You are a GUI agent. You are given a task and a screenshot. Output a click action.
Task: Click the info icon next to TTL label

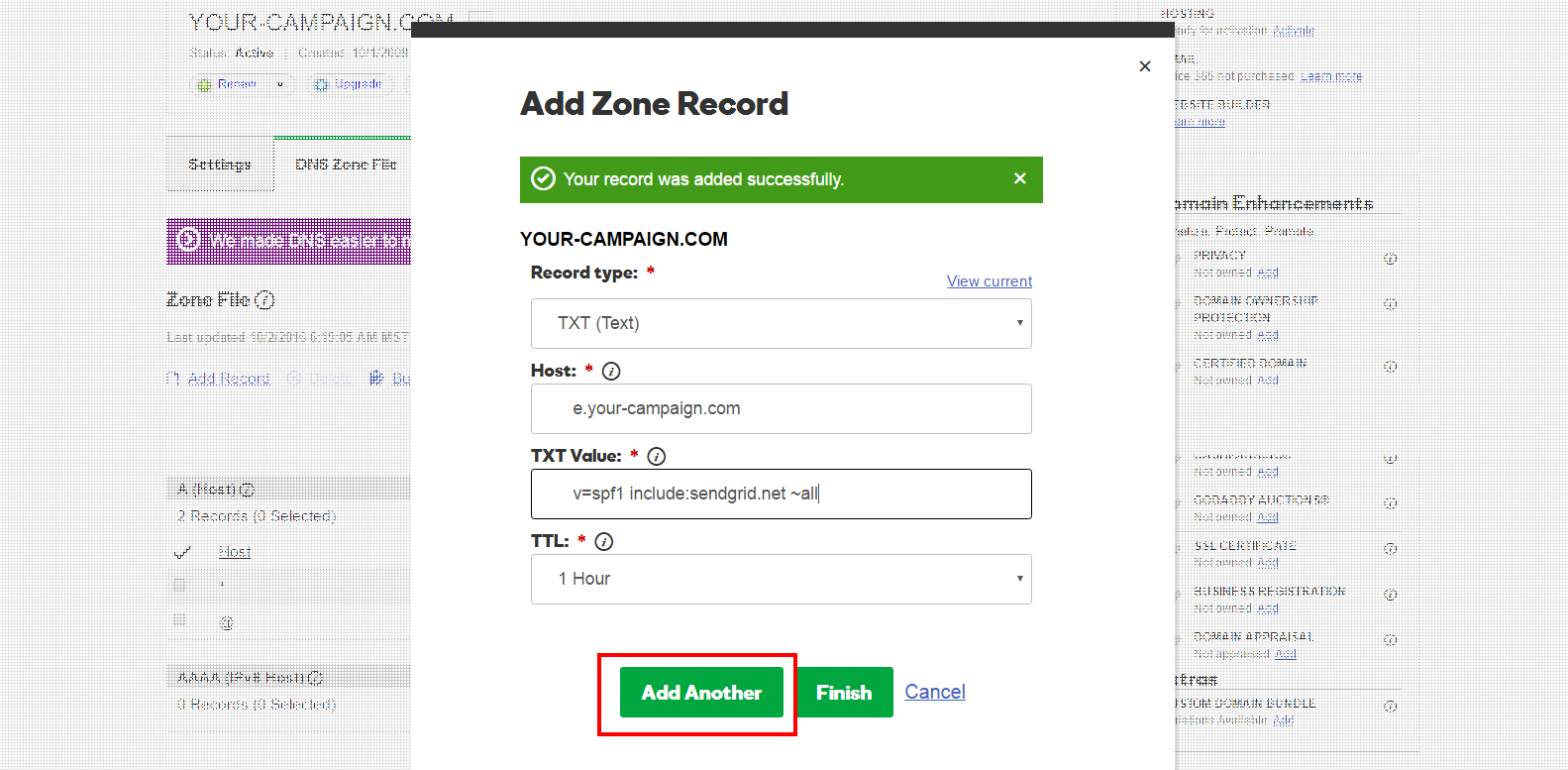604,542
